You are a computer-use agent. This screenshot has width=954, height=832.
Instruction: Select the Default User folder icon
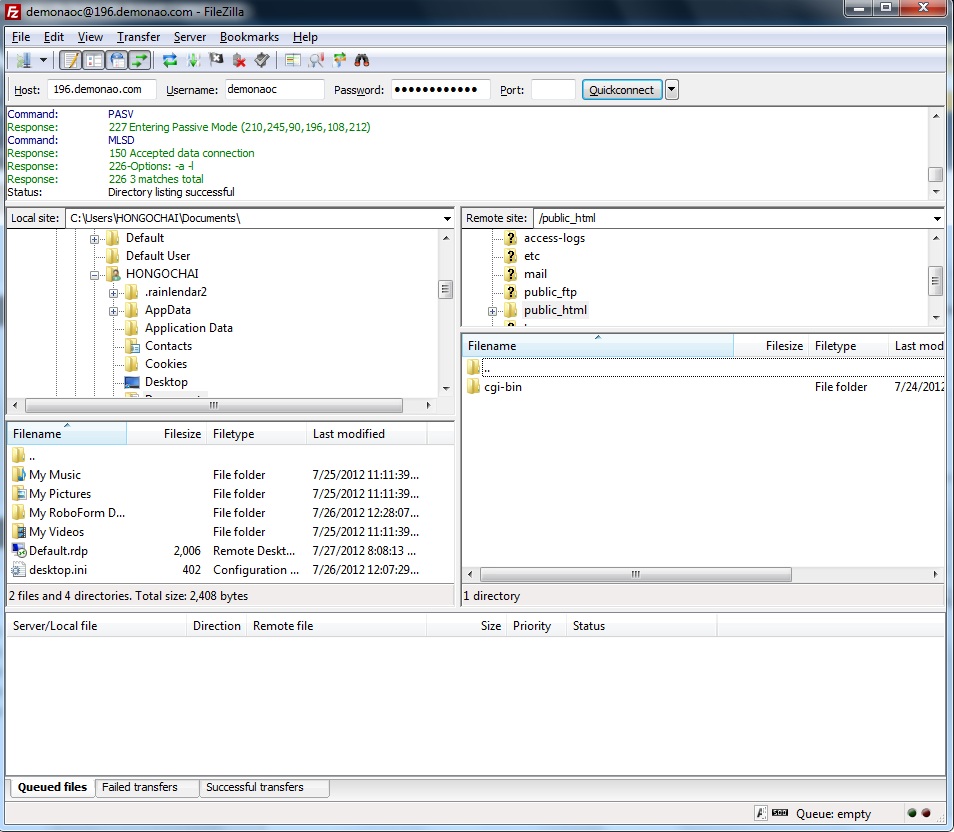(113, 256)
